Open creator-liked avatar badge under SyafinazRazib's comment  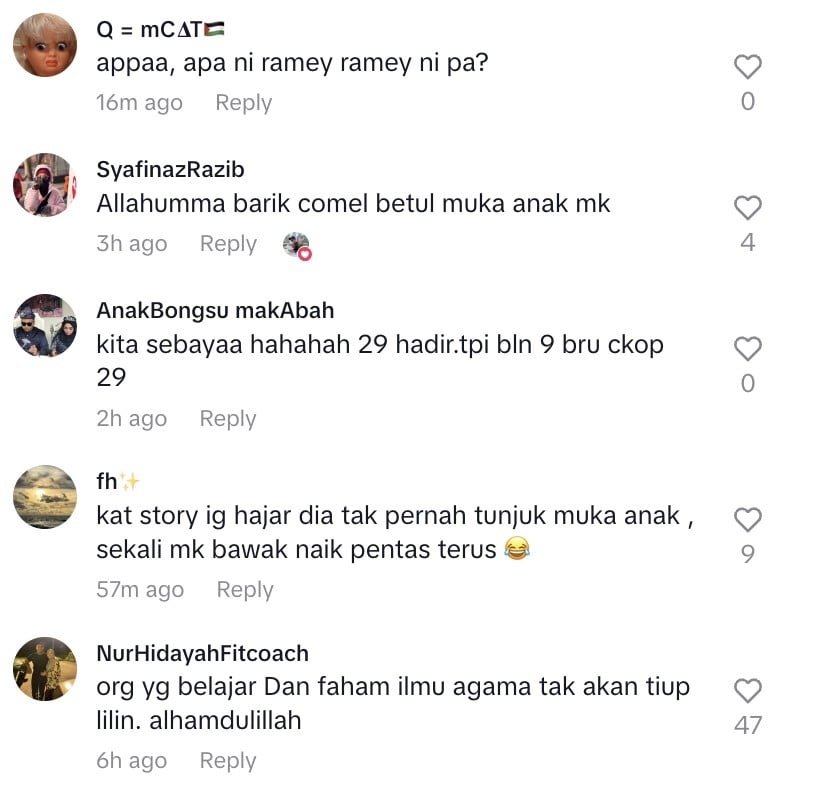tap(297, 245)
